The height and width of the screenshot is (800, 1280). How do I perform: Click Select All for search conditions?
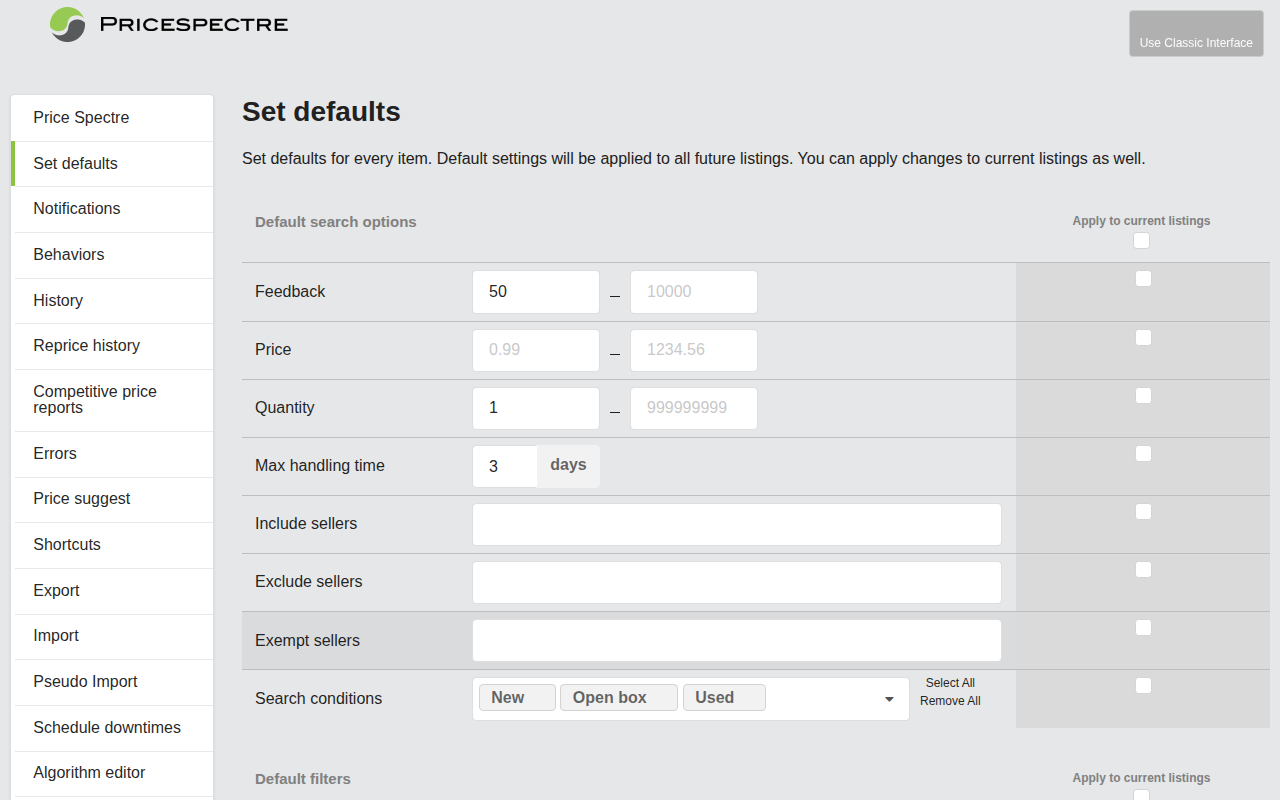click(949, 683)
